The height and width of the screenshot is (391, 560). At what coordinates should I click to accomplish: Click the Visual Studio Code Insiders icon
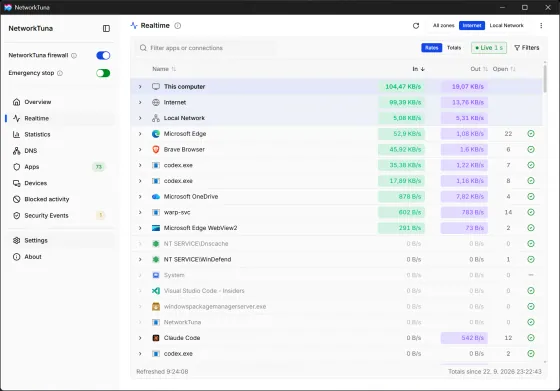(156, 291)
